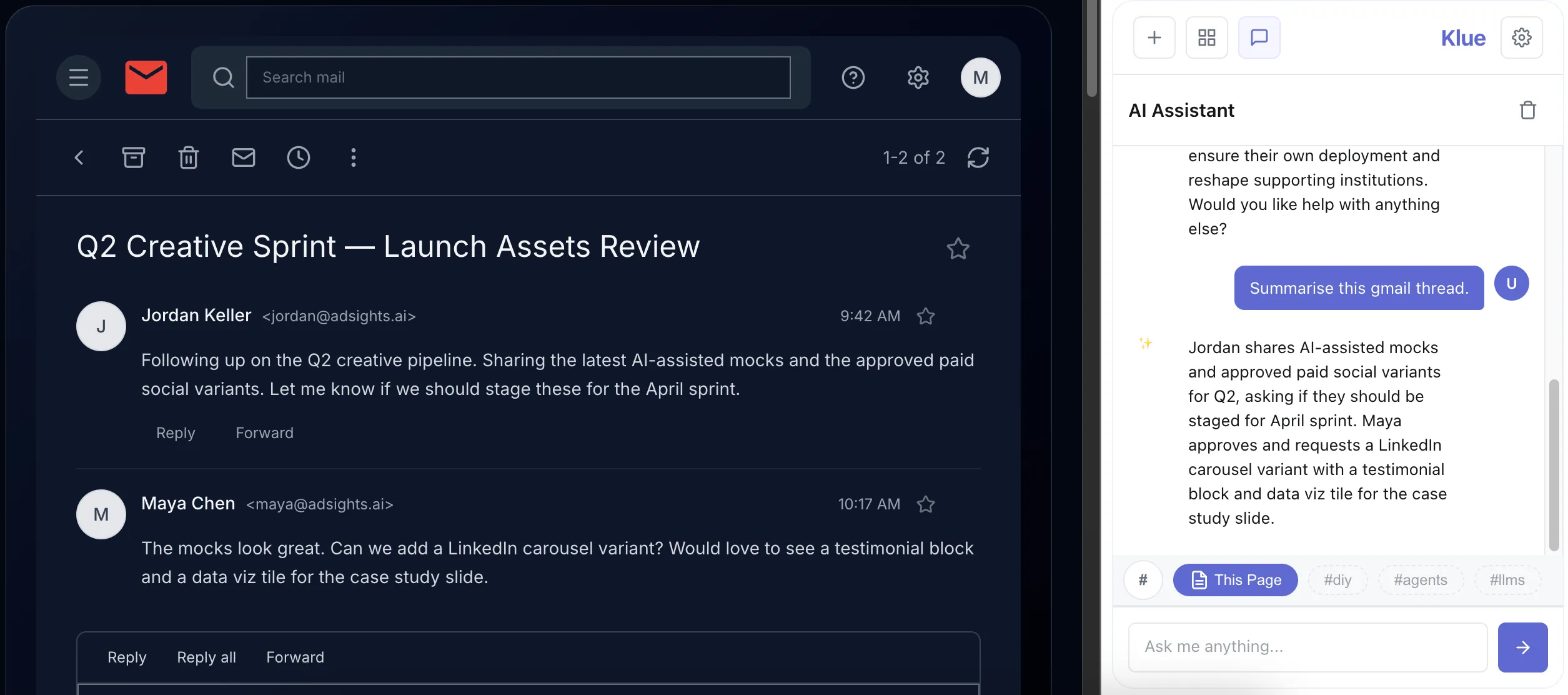Select the #agents tag chip

click(x=1420, y=580)
